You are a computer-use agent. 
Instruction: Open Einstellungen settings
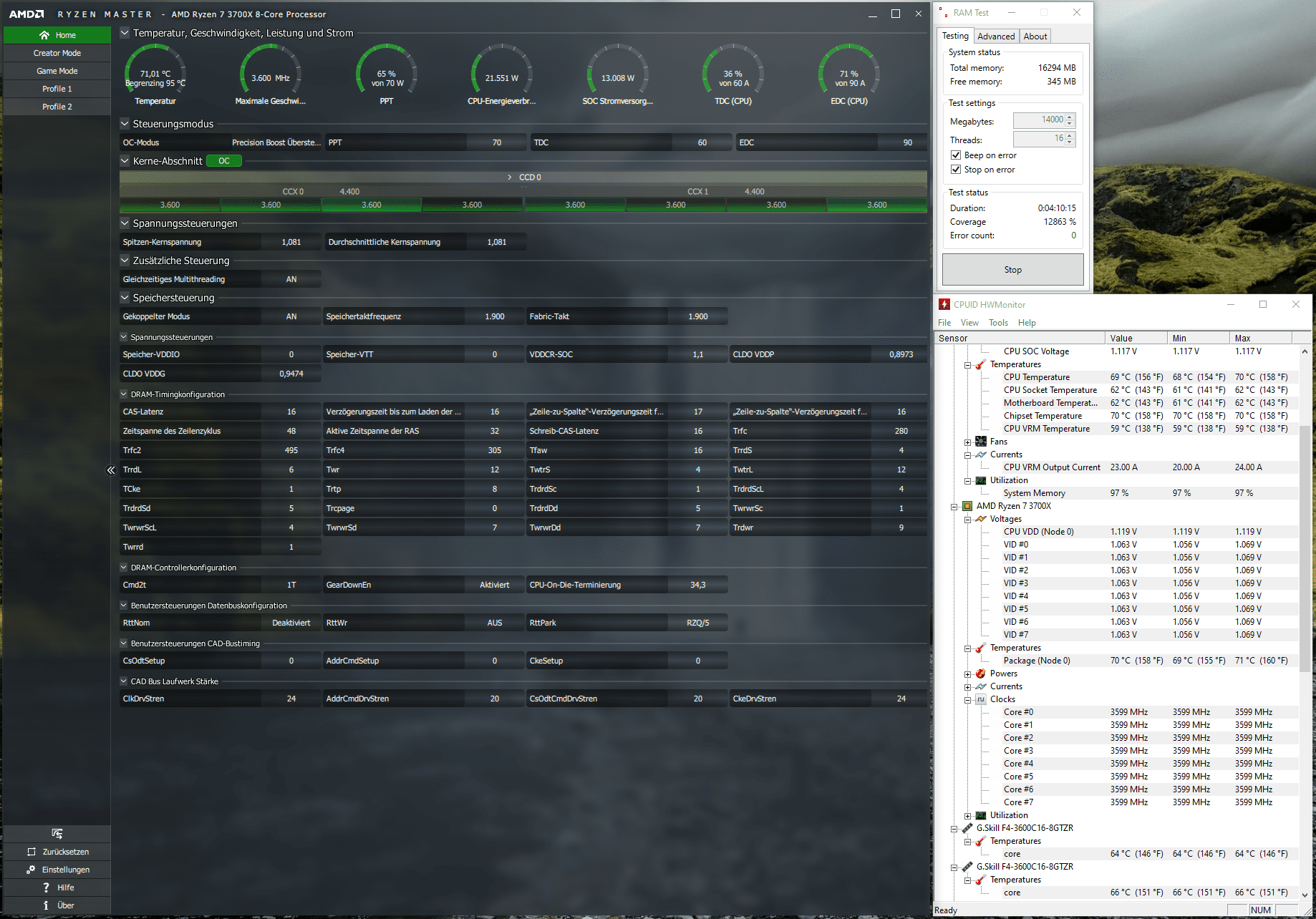57,870
